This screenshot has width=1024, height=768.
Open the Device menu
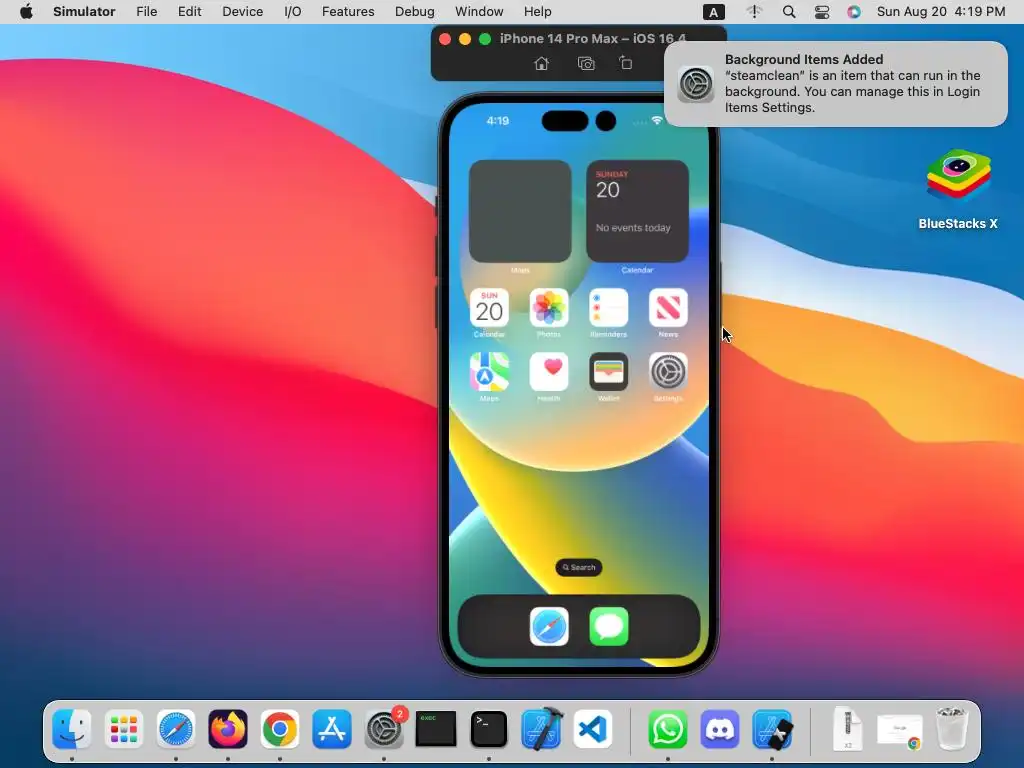coord(242,12)
